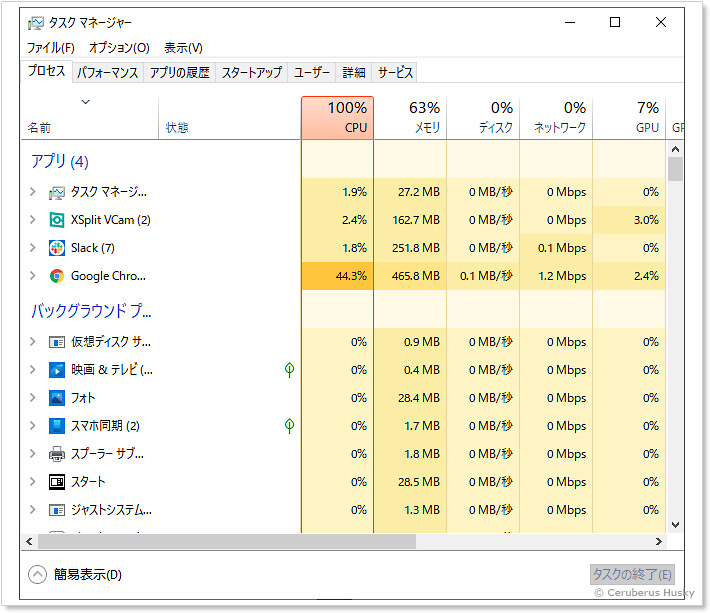Image resolution: width=710 pixels, height=613 pixels.
Task: Click suspended leaf icon on スマホ同期 row
Action: coord(289,426)
